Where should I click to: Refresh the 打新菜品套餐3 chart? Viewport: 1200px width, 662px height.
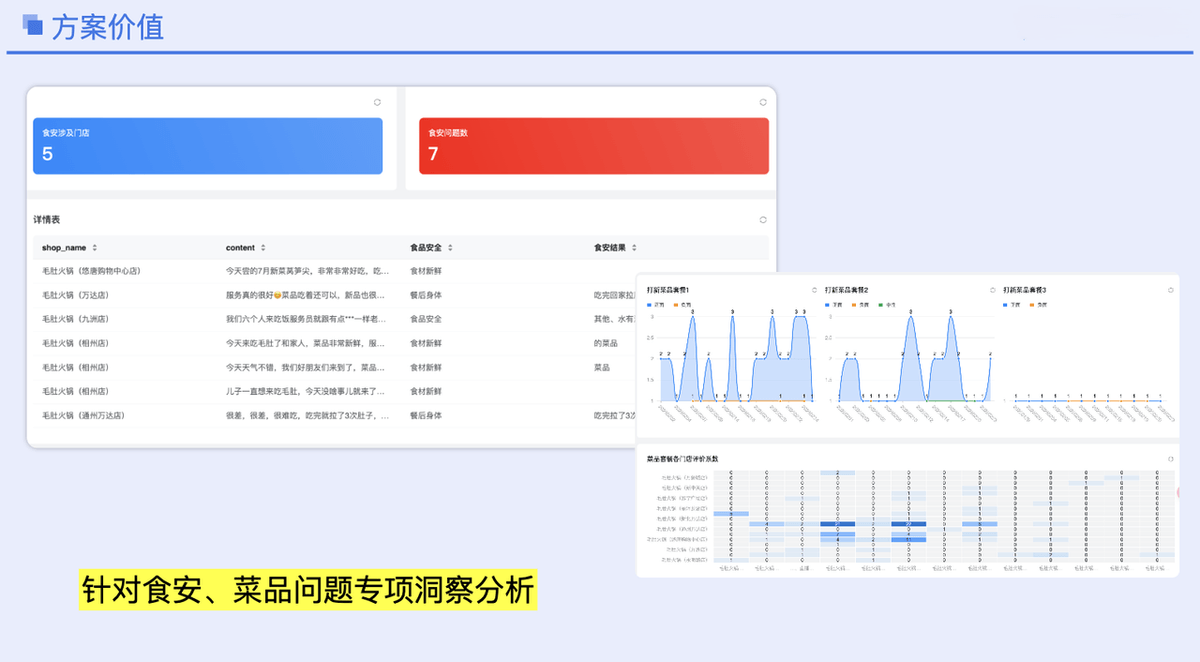point(1172,288)
